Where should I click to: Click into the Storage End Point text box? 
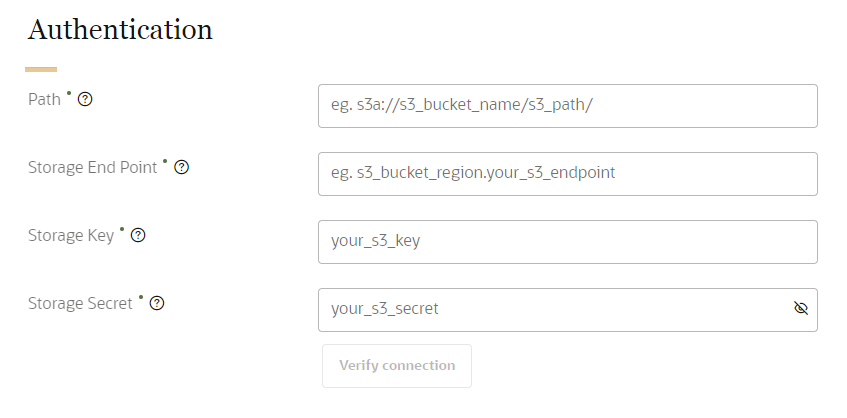tap(567, 174)
